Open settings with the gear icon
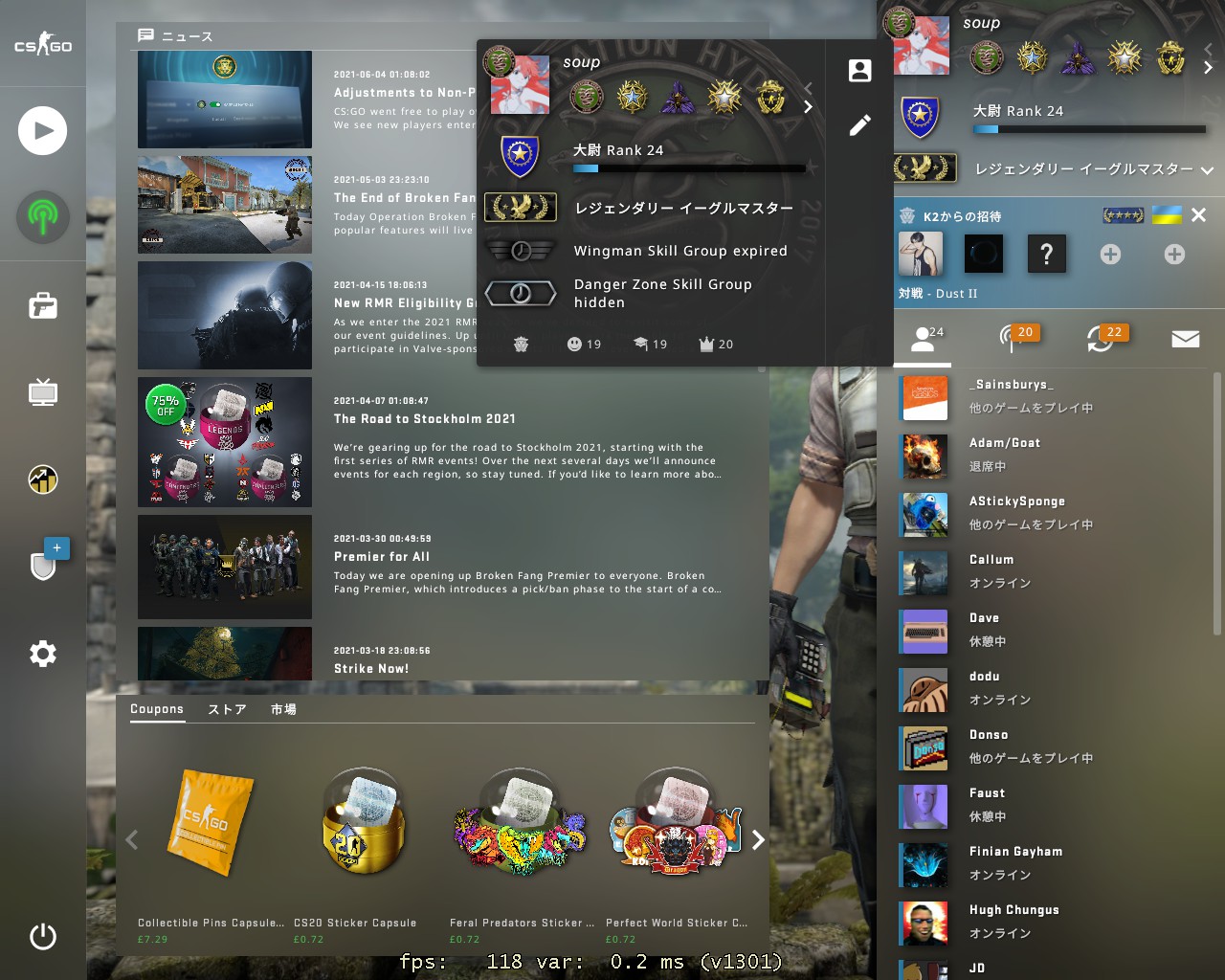 pos(43,654)
